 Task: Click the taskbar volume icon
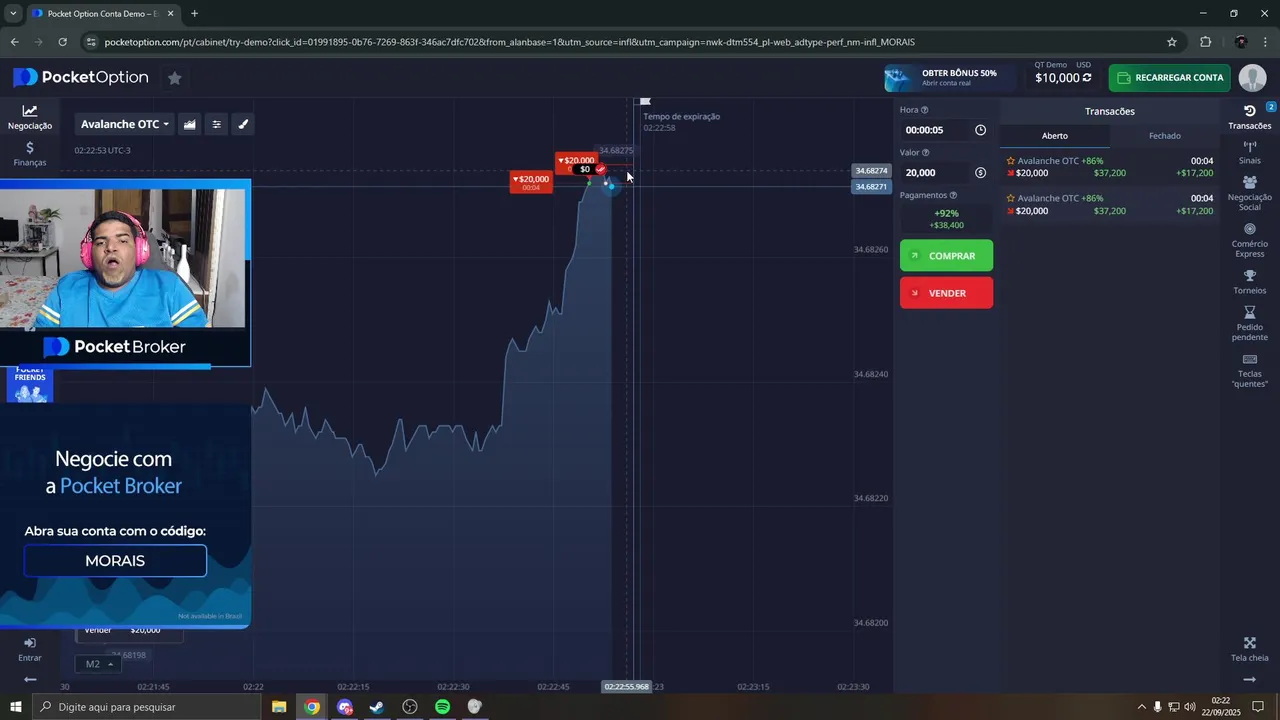[x=1190, y=707]
